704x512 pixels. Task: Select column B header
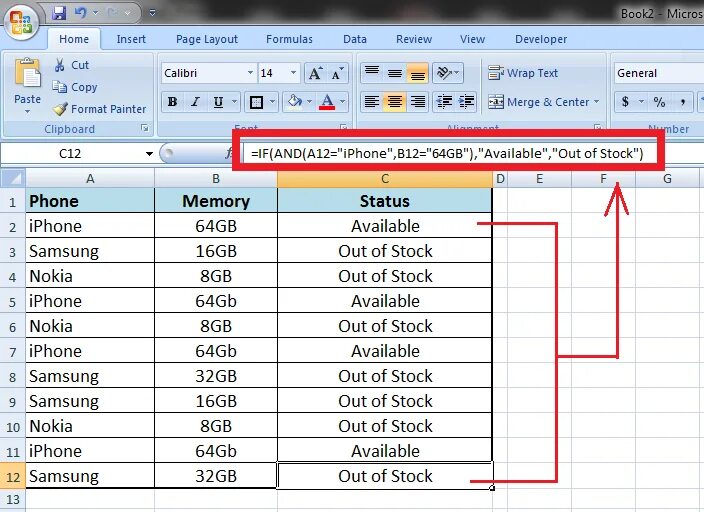coord(216,179)
